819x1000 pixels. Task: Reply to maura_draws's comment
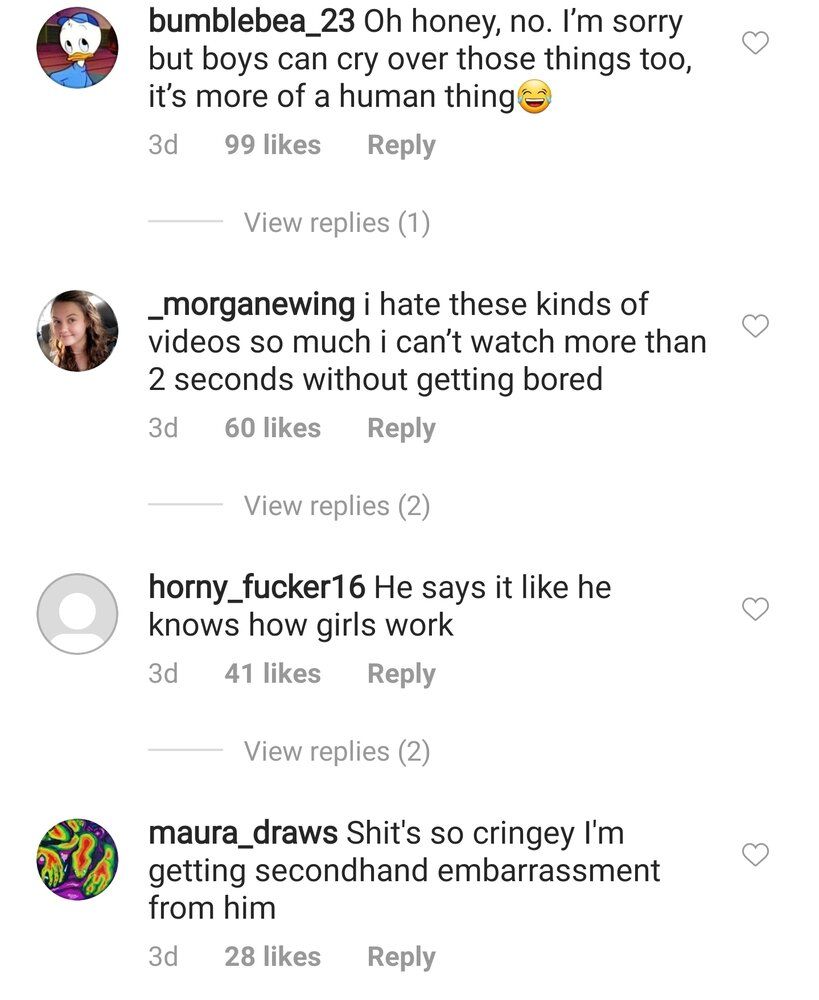coord(401,957)
